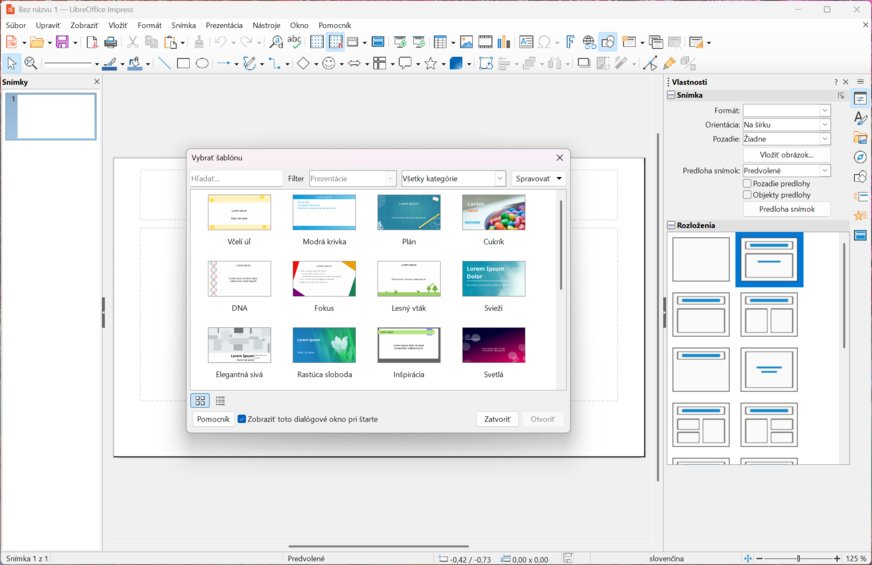Open the Súbor menu
Image resolution: width=872 pixels, height=565 pixels.
click(16, 25)
